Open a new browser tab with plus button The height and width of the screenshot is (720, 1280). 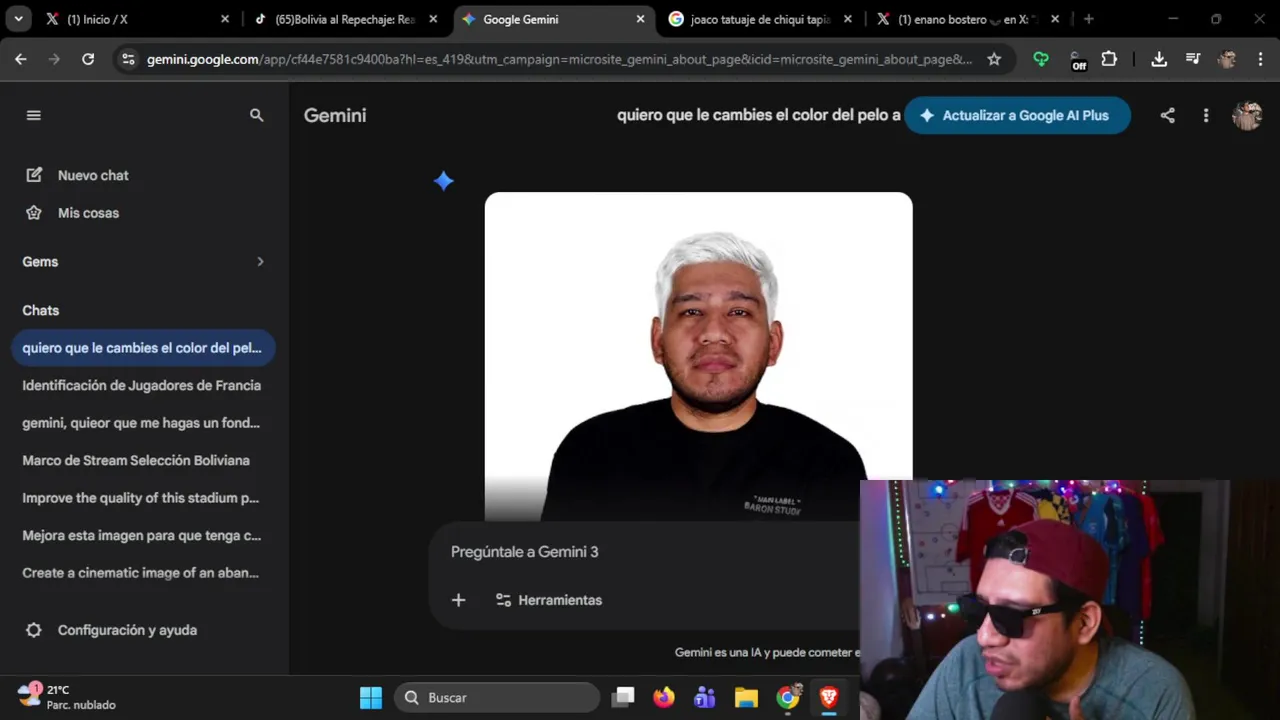[1088, 19]
